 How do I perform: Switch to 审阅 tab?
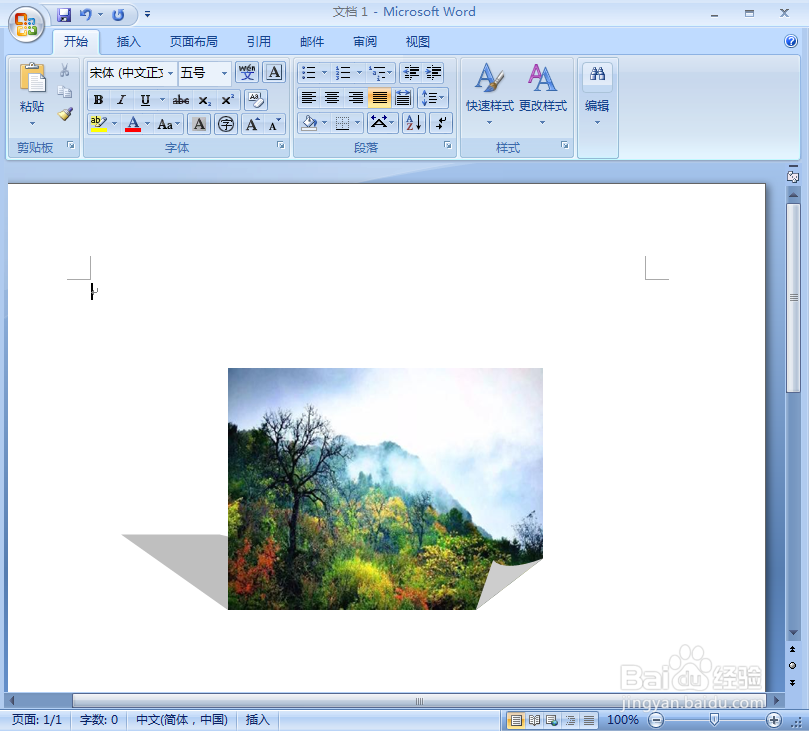[x=365, y=42]
